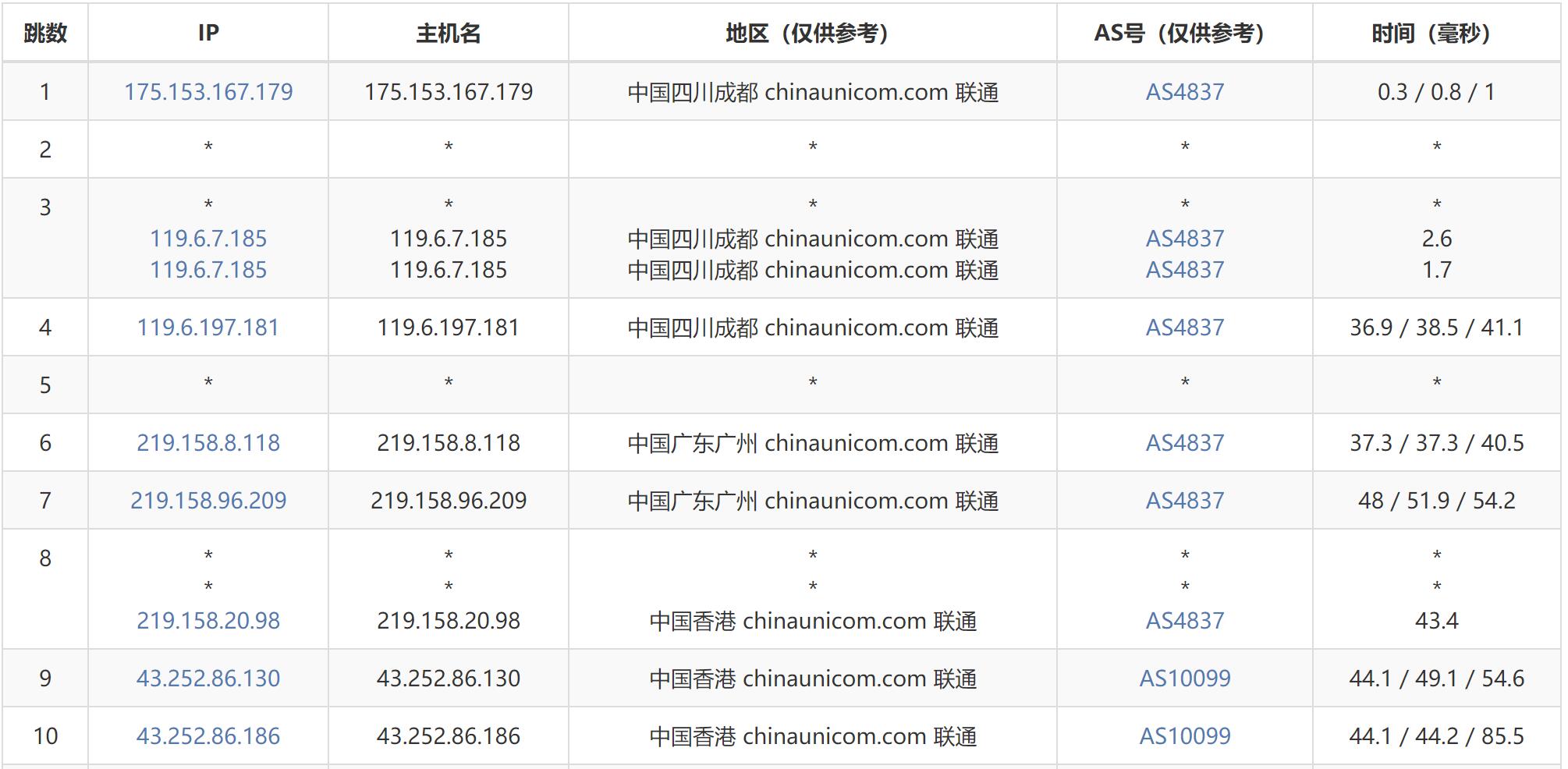The width and height of the screenshot is (1568, 769).
Task: Open IP link 219.158.8.118
Action: (x=208, y=443)
